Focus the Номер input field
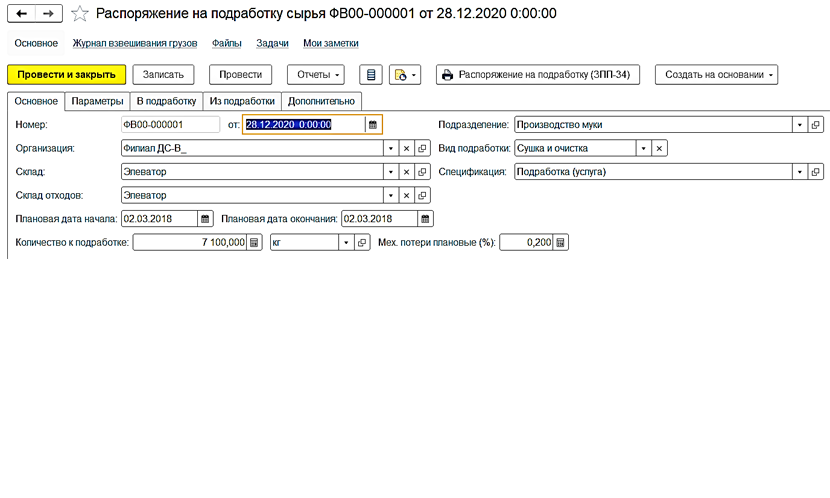This screenshot has height=498, width=830. pyautogui.click(x=170, y=125)
